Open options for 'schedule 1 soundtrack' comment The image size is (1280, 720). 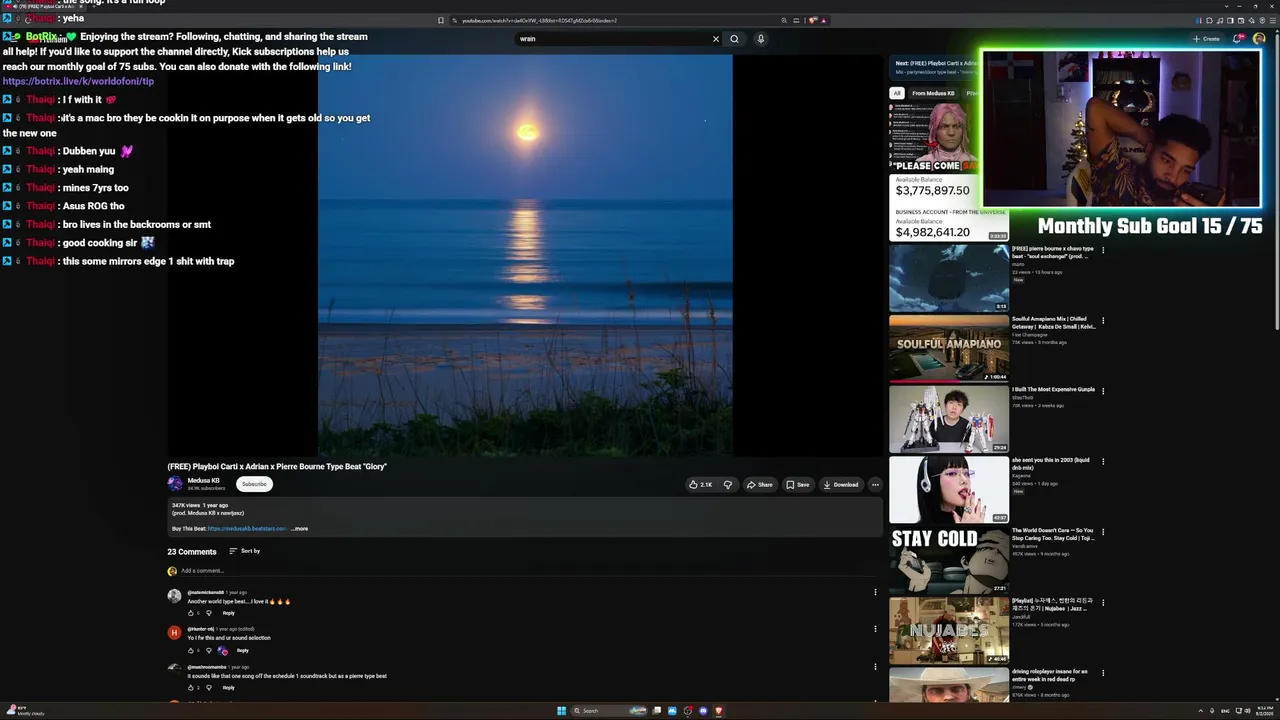875,666
